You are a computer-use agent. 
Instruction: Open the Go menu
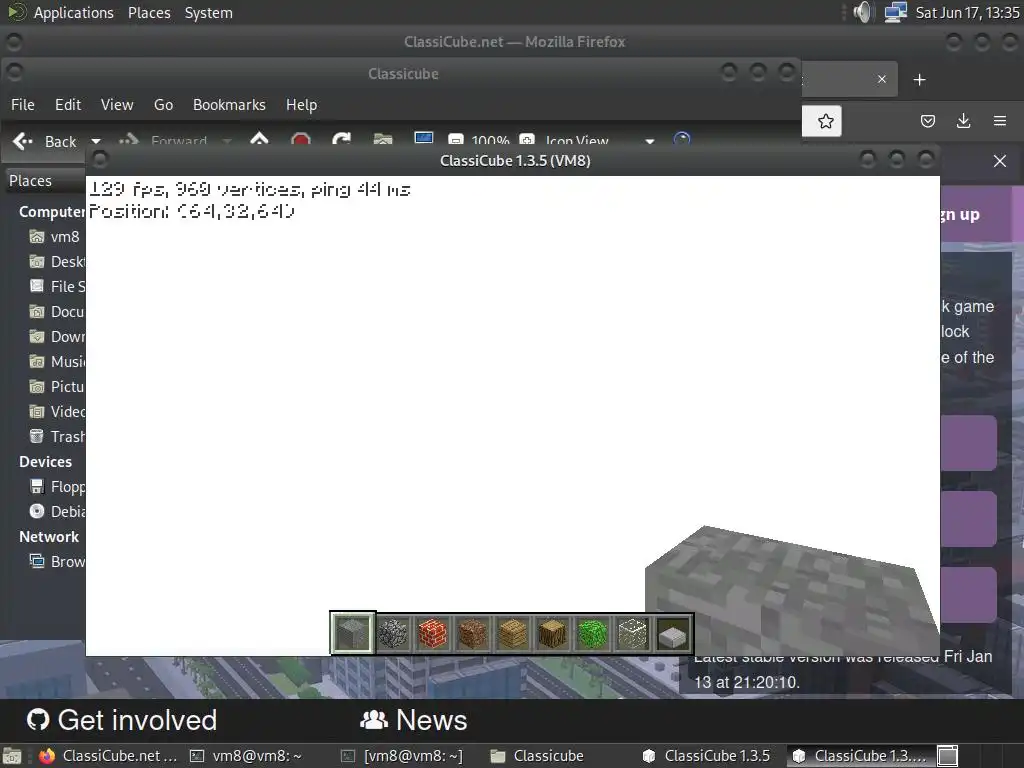click(x=163, y=104)
